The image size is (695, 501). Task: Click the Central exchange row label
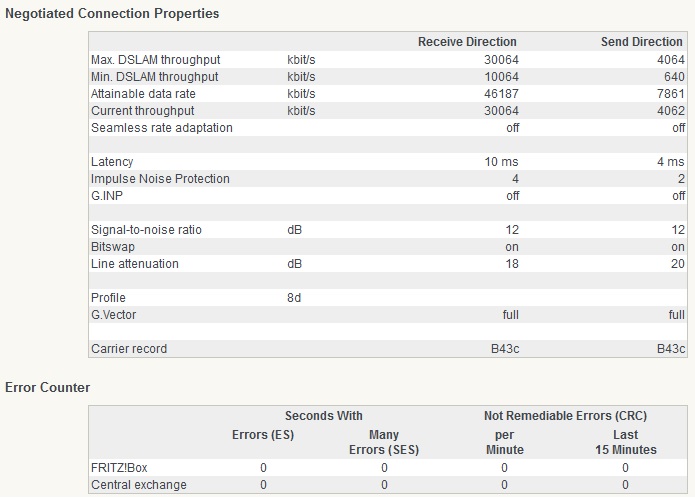(138, 485)
